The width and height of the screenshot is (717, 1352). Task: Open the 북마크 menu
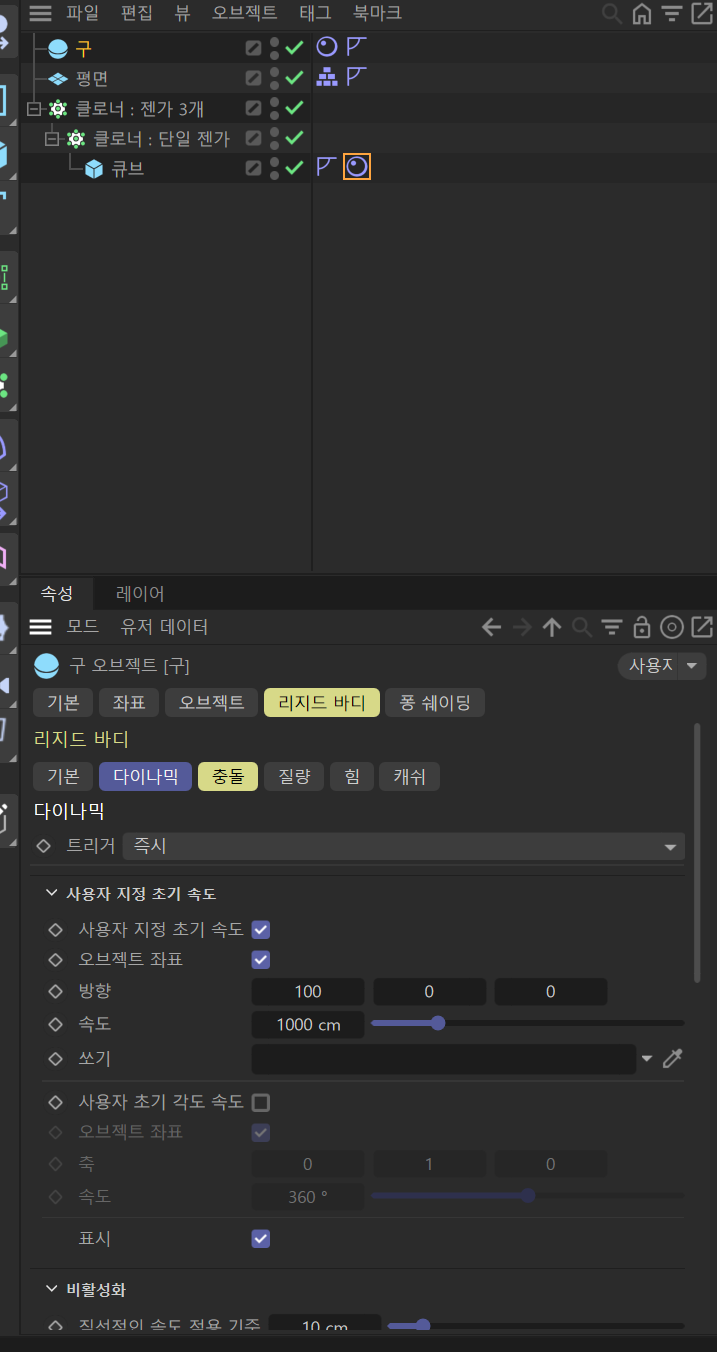[377, 13]
